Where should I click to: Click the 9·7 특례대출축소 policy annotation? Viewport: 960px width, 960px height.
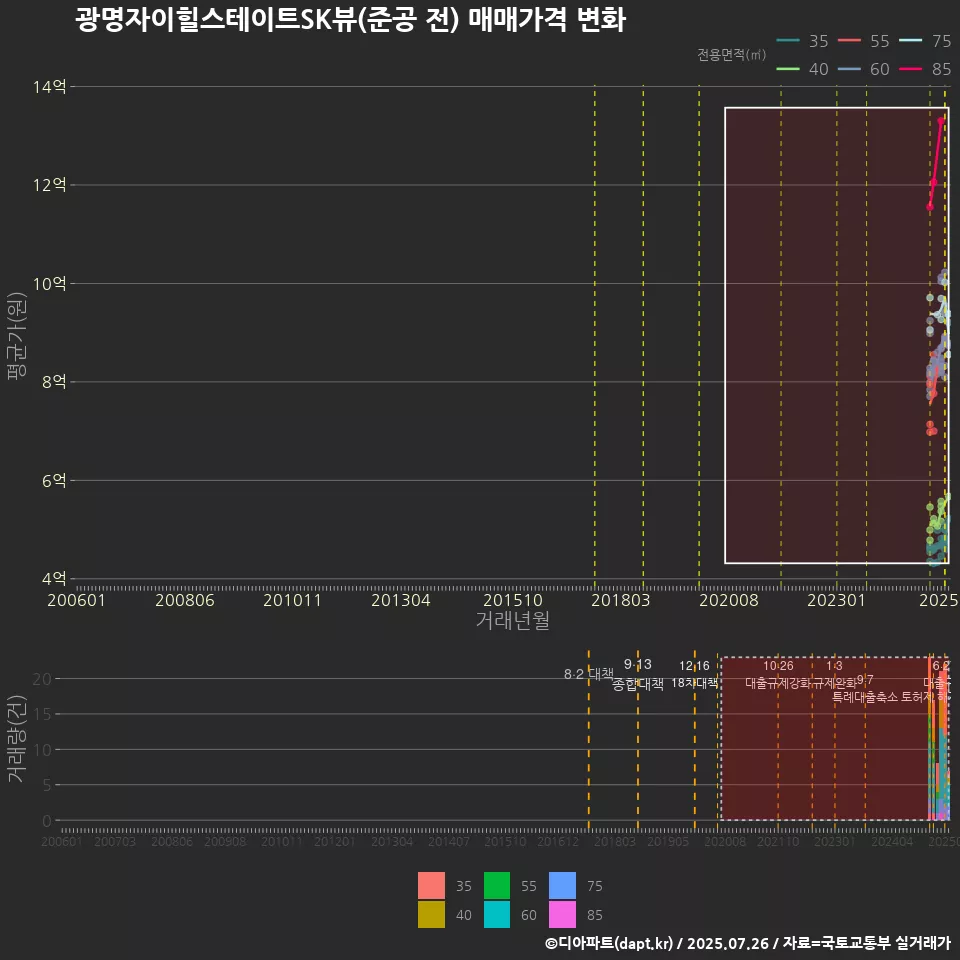[x=865, y=689]
